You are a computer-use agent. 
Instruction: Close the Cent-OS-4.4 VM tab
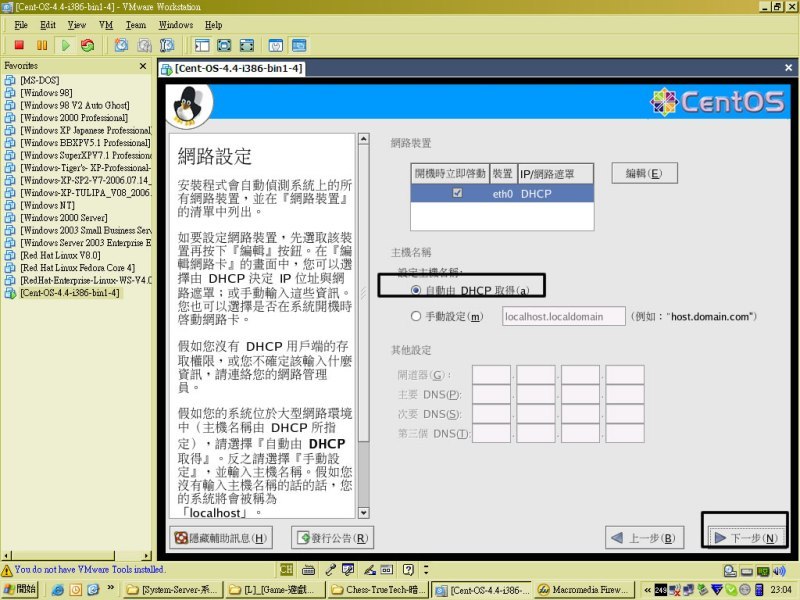coord(788,68)
